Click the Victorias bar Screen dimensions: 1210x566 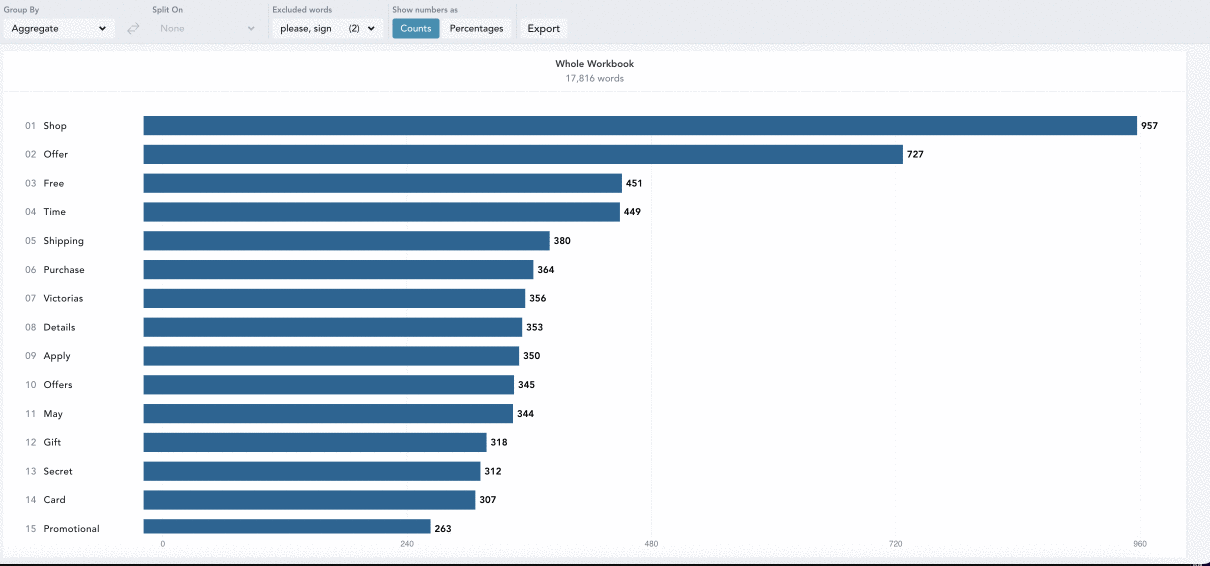coord(334,298)
